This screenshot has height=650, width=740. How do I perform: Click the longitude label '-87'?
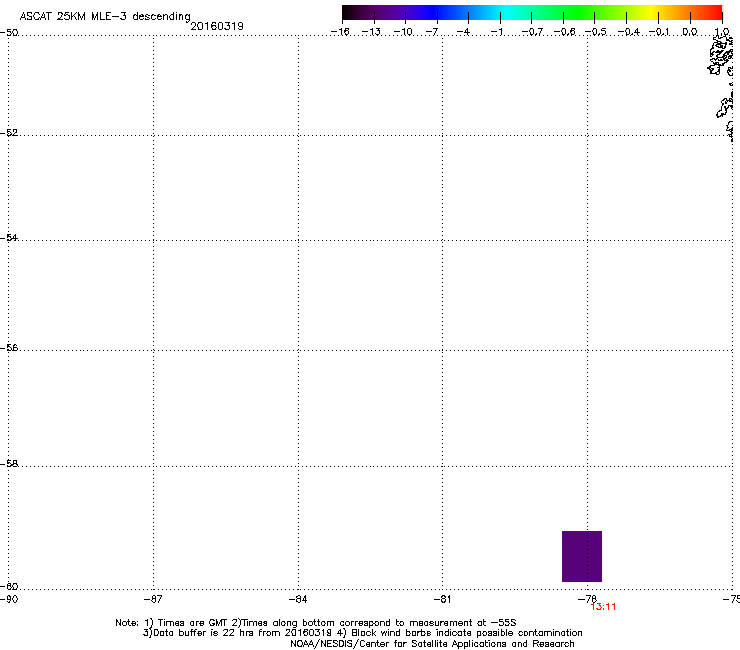coord(153,599)
